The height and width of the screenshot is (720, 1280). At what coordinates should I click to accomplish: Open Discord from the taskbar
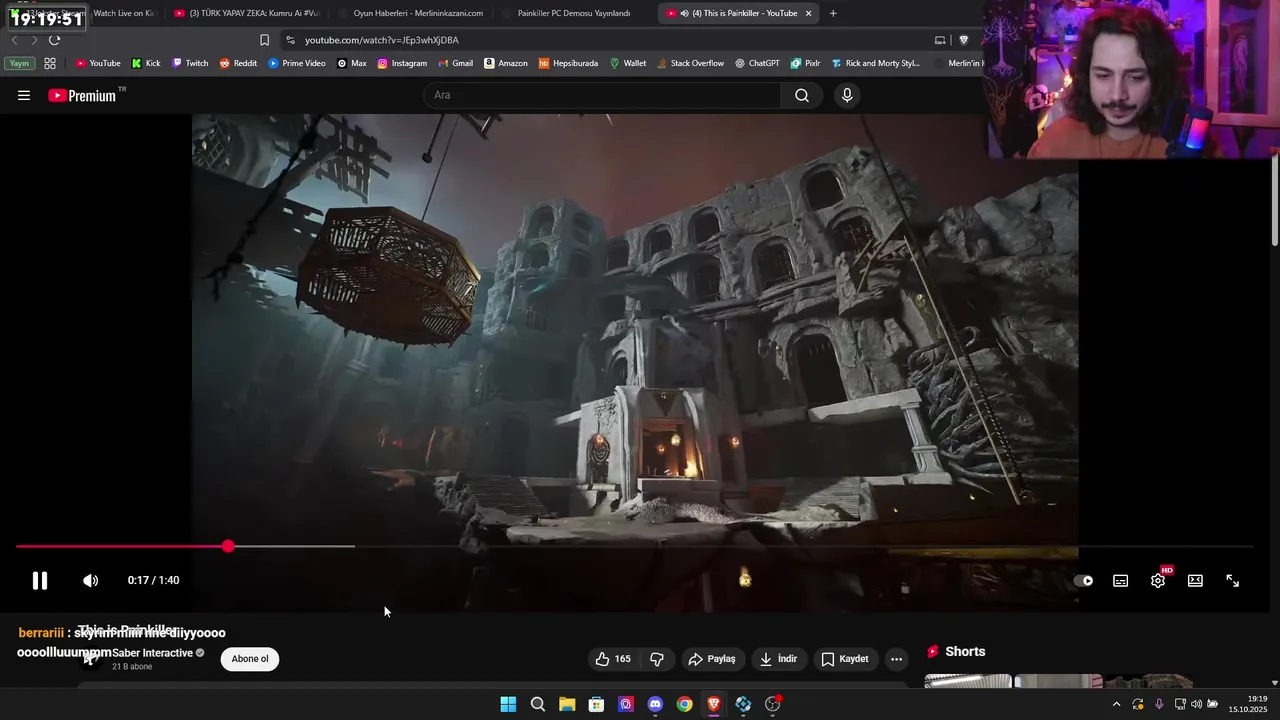pos(655,704)
